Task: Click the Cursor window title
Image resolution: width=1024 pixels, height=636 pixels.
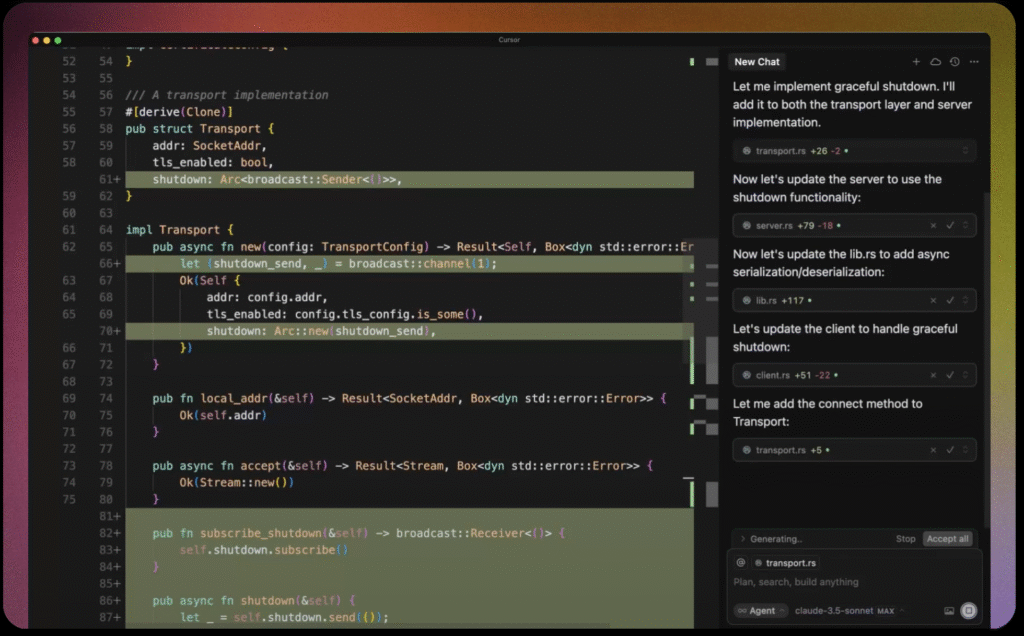Action: 509,40
